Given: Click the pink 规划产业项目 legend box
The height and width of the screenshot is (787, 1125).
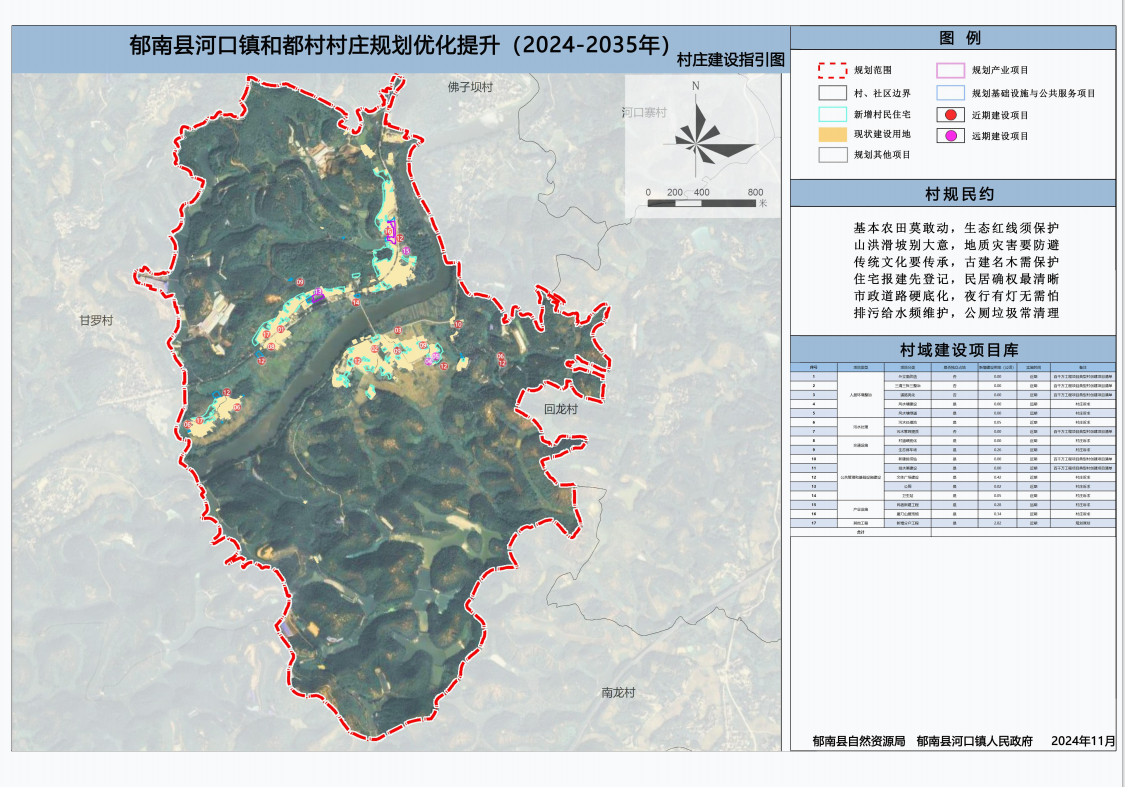Looking at the screenshot, I should 950,71.
